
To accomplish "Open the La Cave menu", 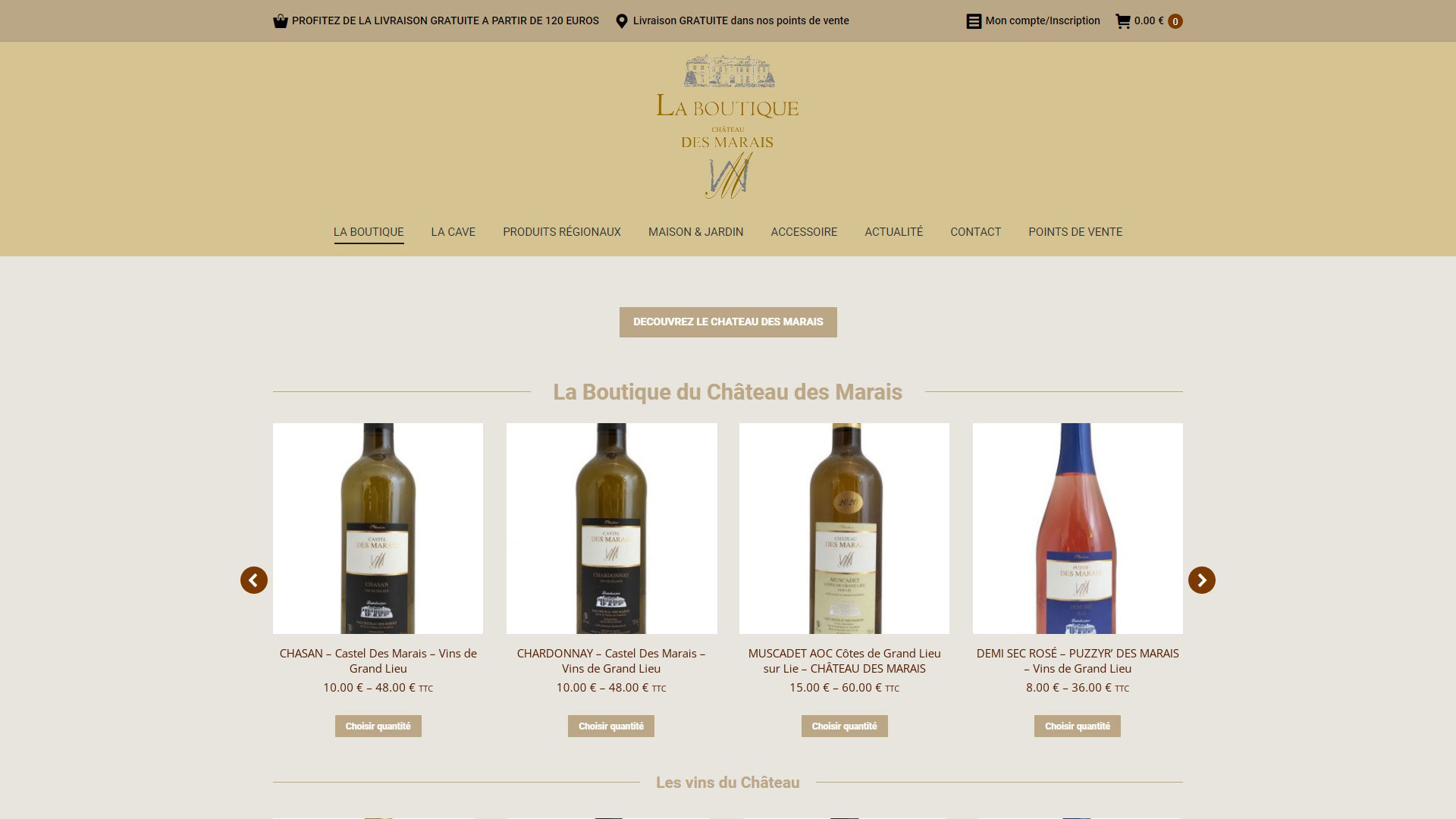I will coord(453,232).
